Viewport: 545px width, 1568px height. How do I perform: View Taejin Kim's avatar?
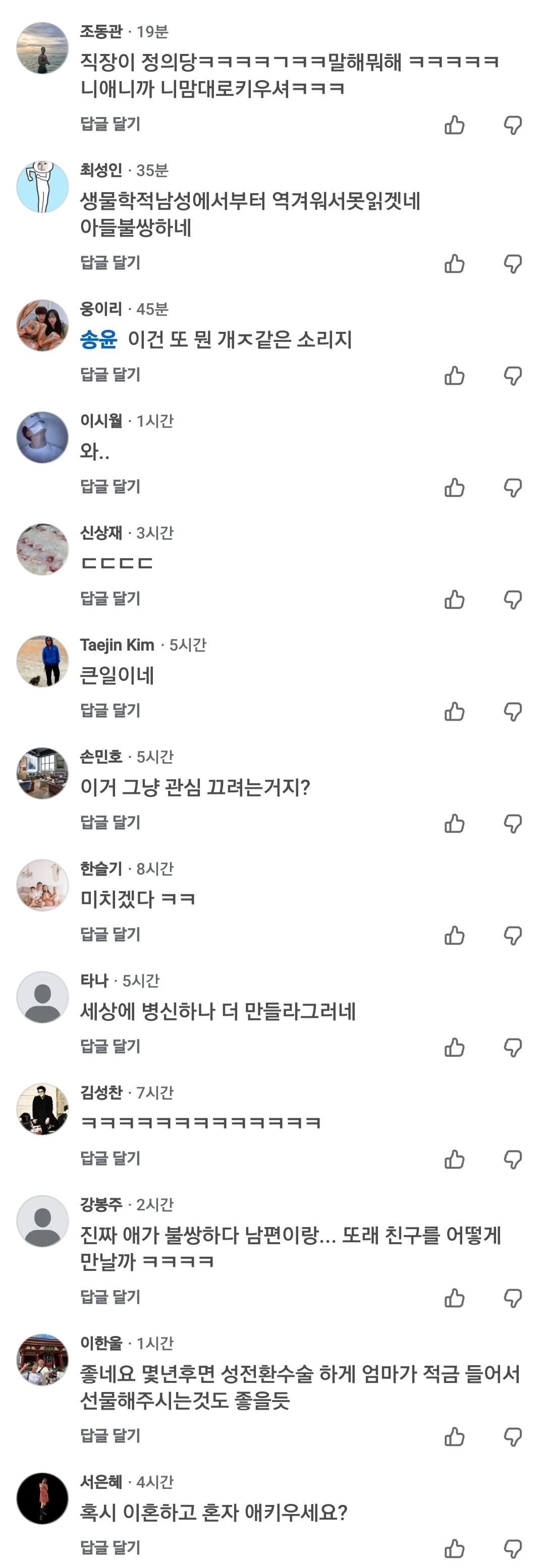42,662
